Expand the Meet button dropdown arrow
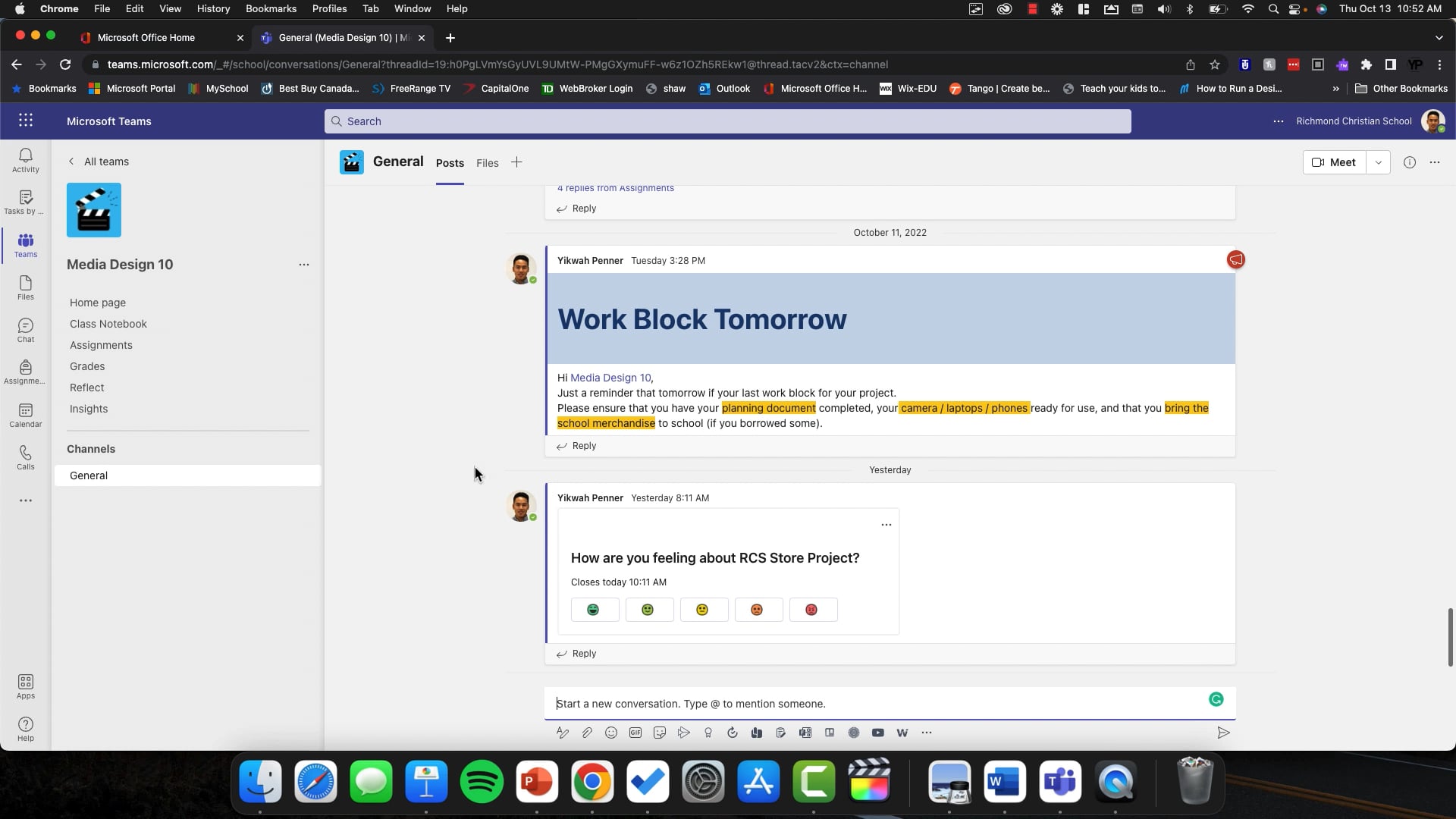1456x819 pixels. pyautogui.click(x=1378, y=162)
